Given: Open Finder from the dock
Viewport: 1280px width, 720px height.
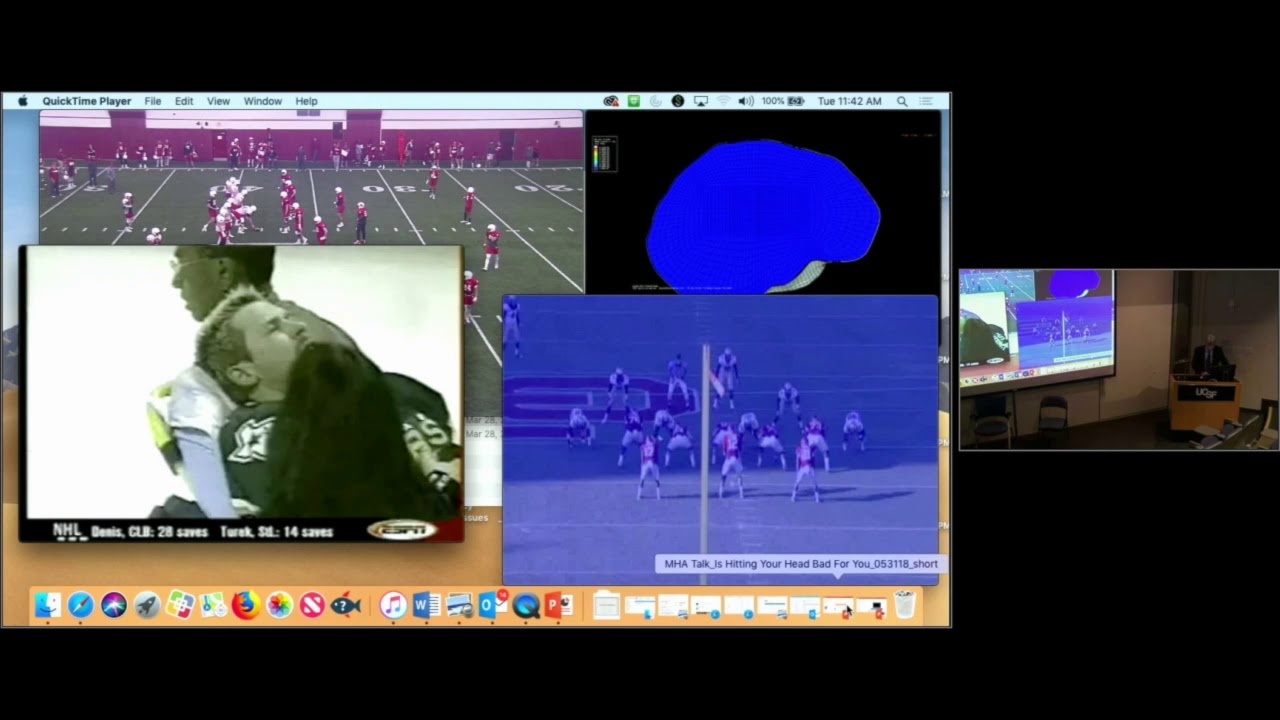Looking at the screenshot, I should pyautogui.click(x=48, y=605).
